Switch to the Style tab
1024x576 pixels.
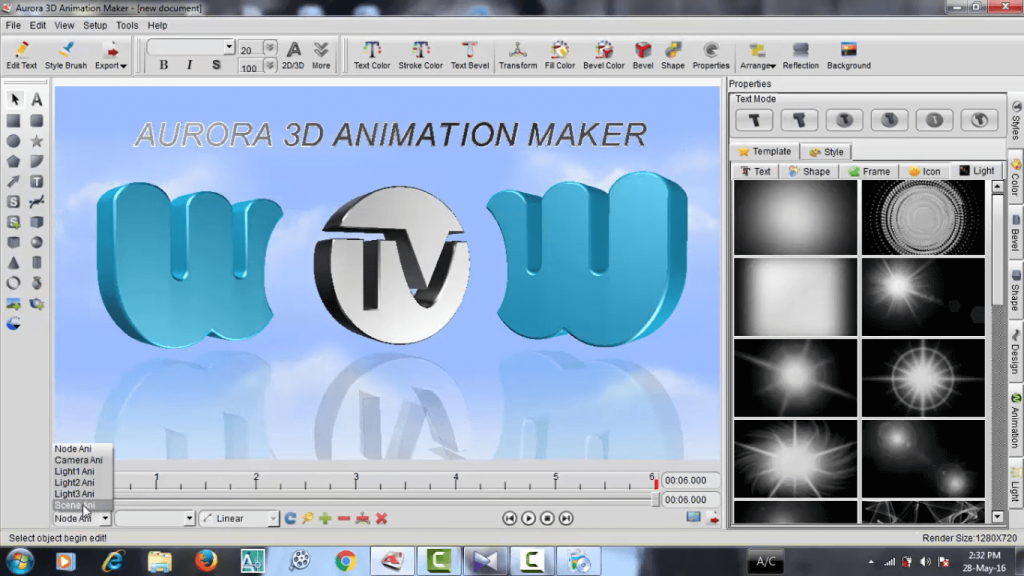(x=827, y=152)
